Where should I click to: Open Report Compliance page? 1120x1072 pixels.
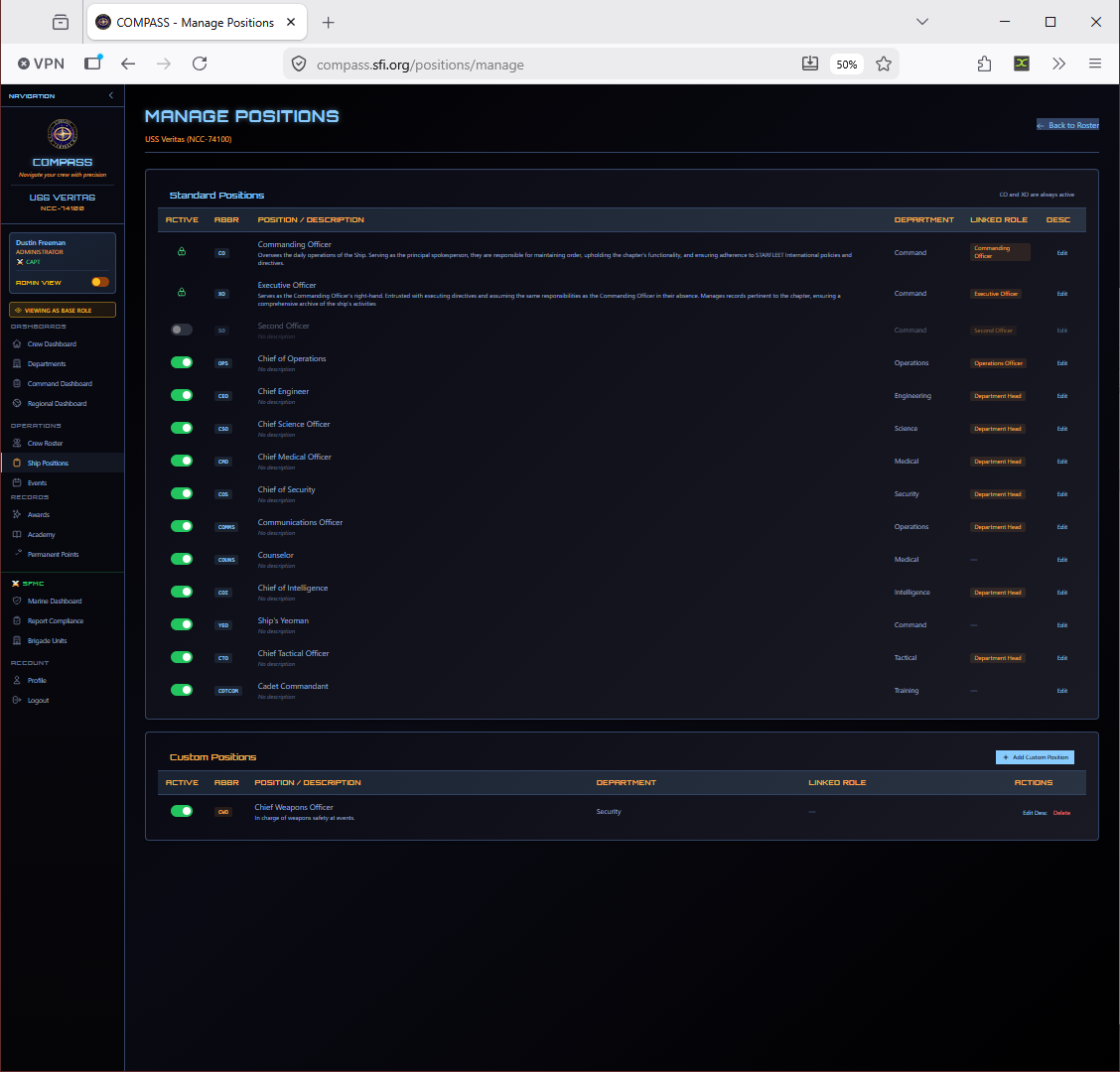point(55,620)
